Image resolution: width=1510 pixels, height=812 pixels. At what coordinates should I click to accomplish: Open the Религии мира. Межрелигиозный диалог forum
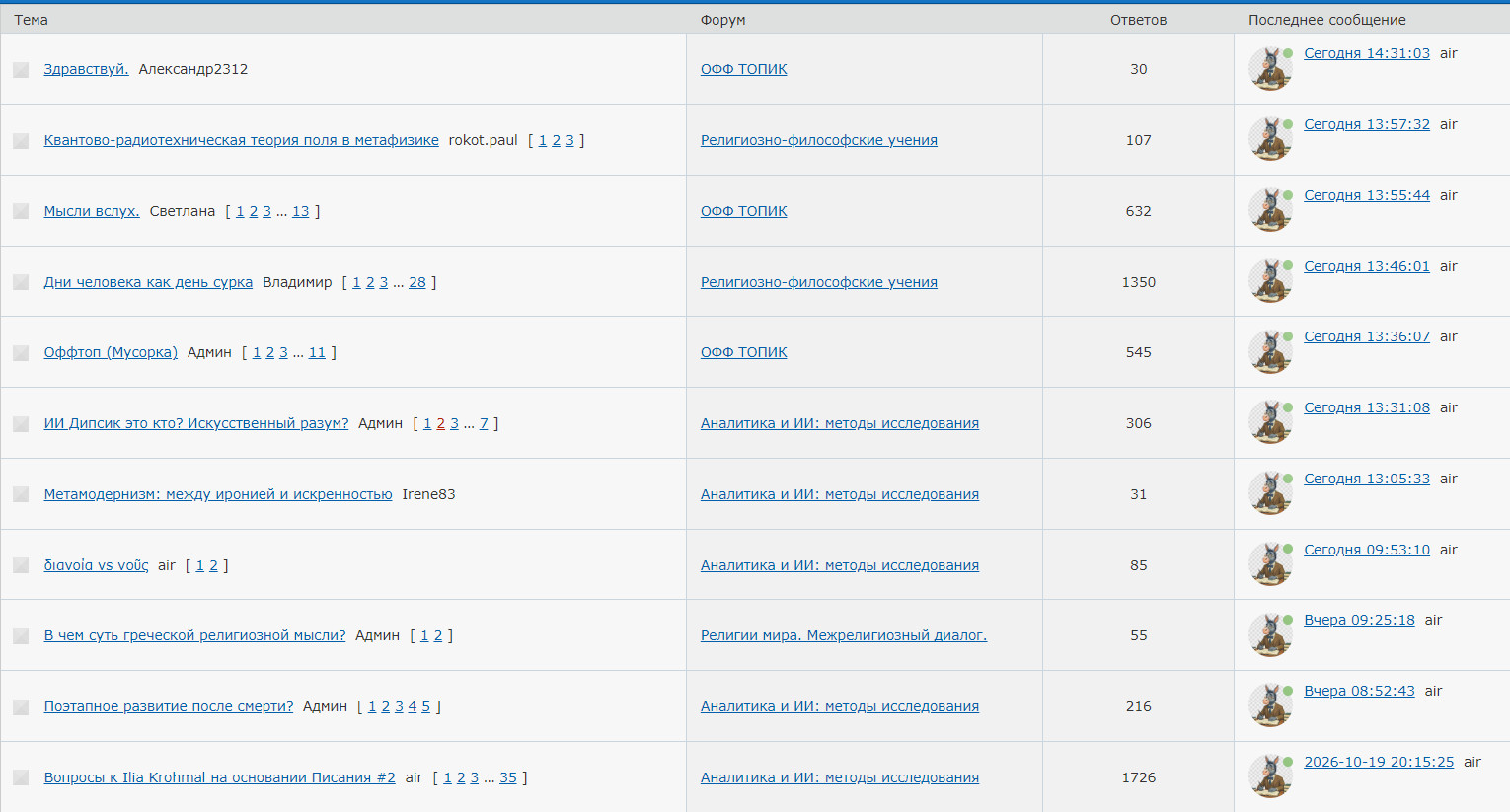[844, 635]
